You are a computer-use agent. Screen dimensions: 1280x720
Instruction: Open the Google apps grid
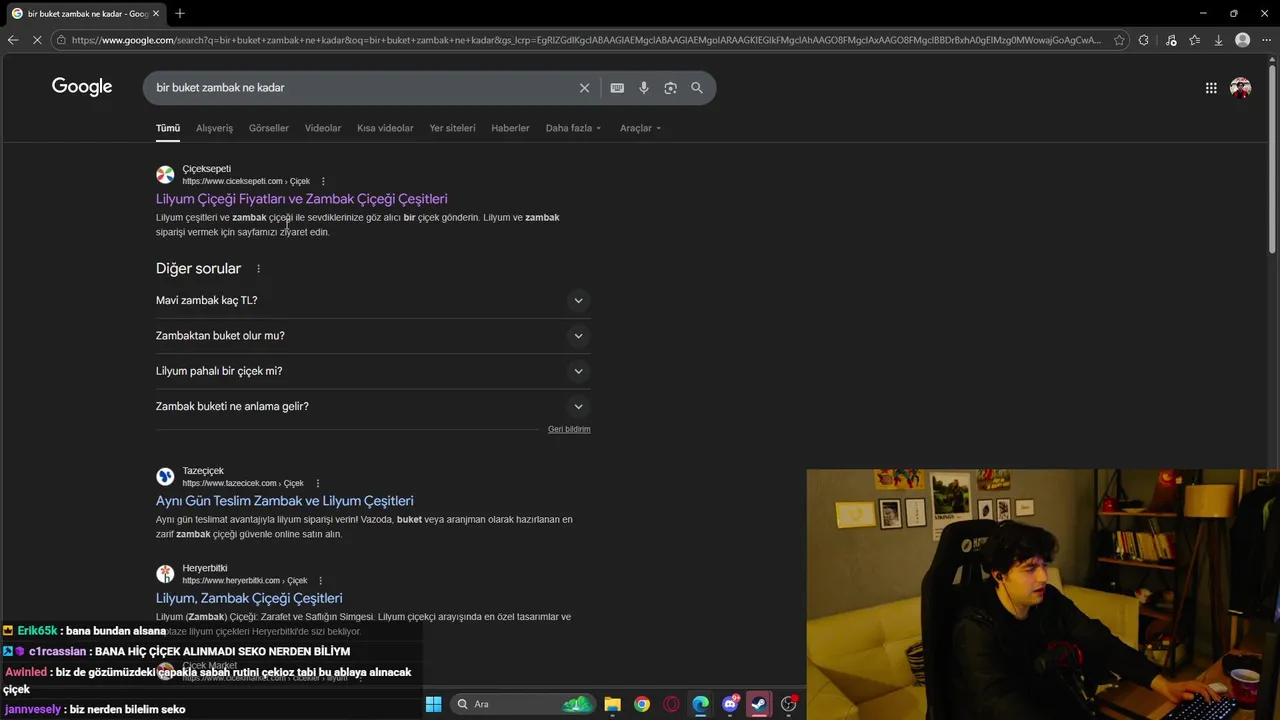[1211, 88]
